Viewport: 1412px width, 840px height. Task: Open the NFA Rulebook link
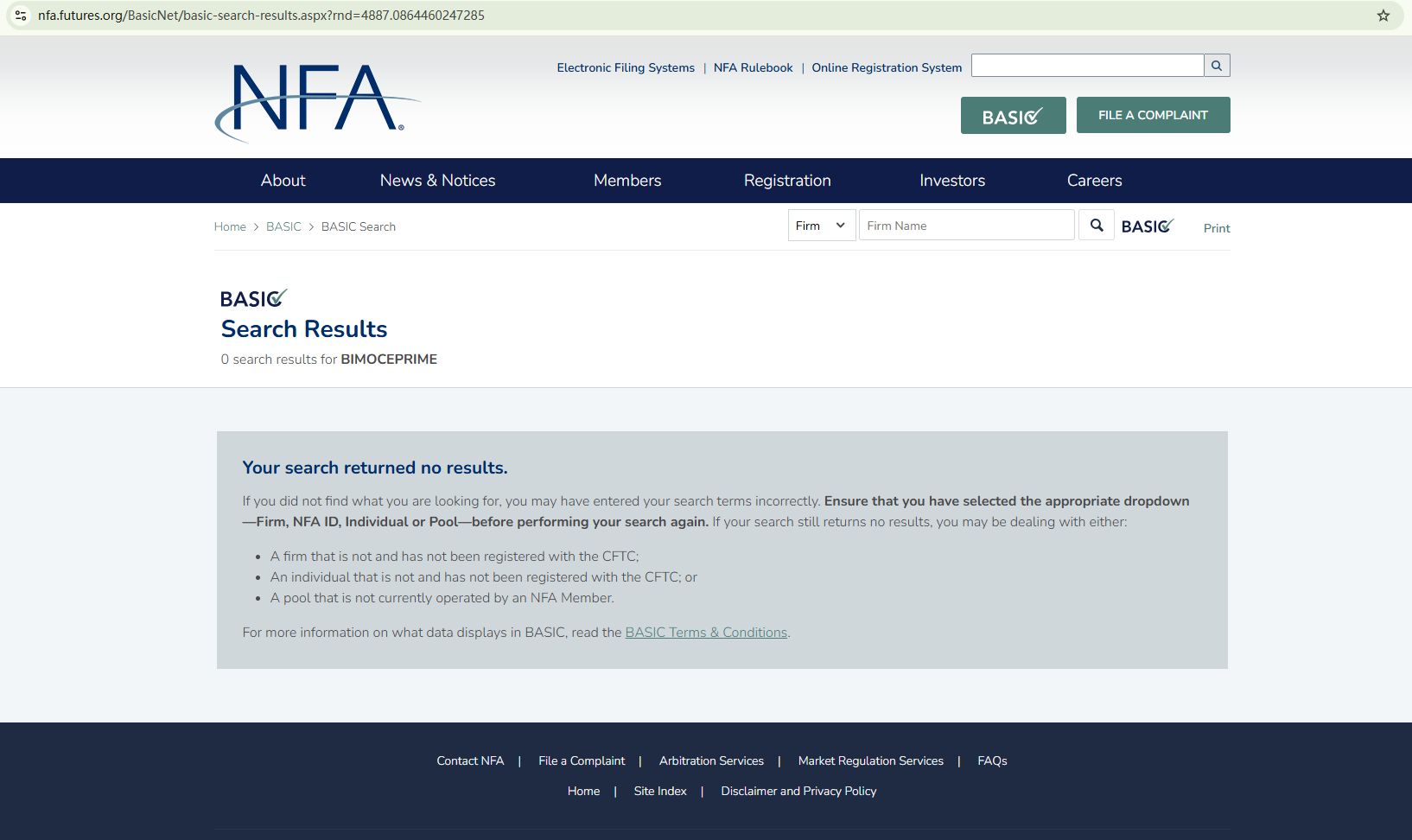click(753, 67)
